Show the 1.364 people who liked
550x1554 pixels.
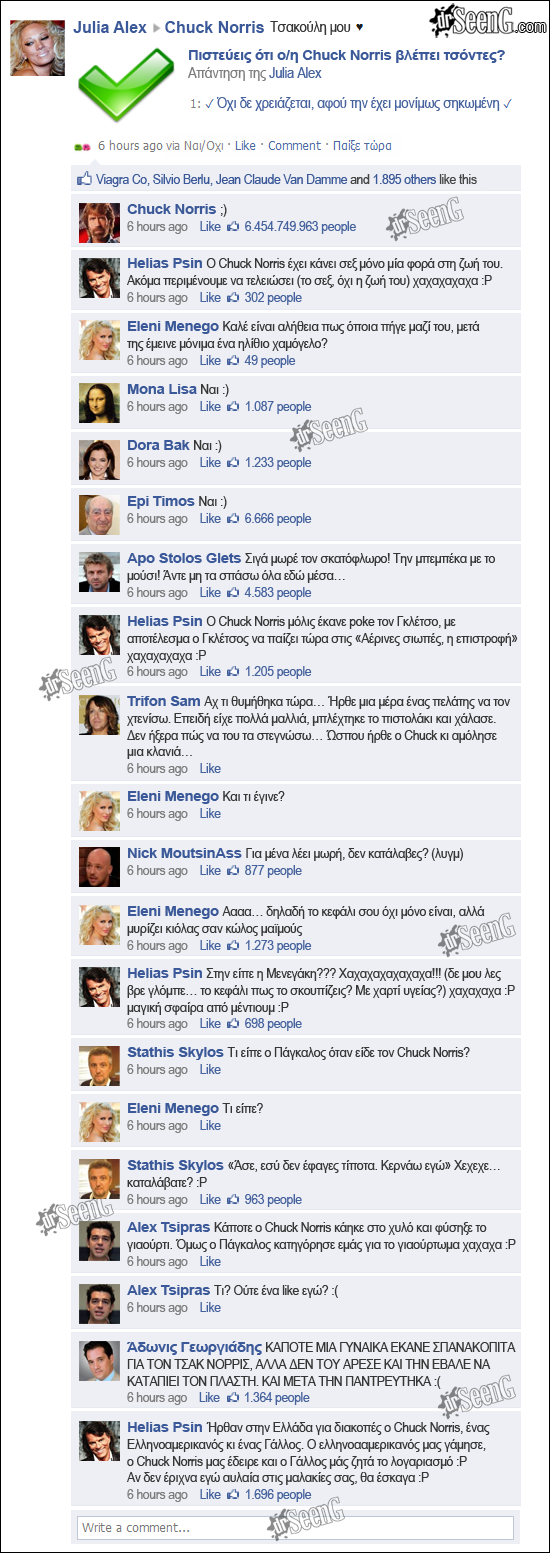(x=278, y=1398)
